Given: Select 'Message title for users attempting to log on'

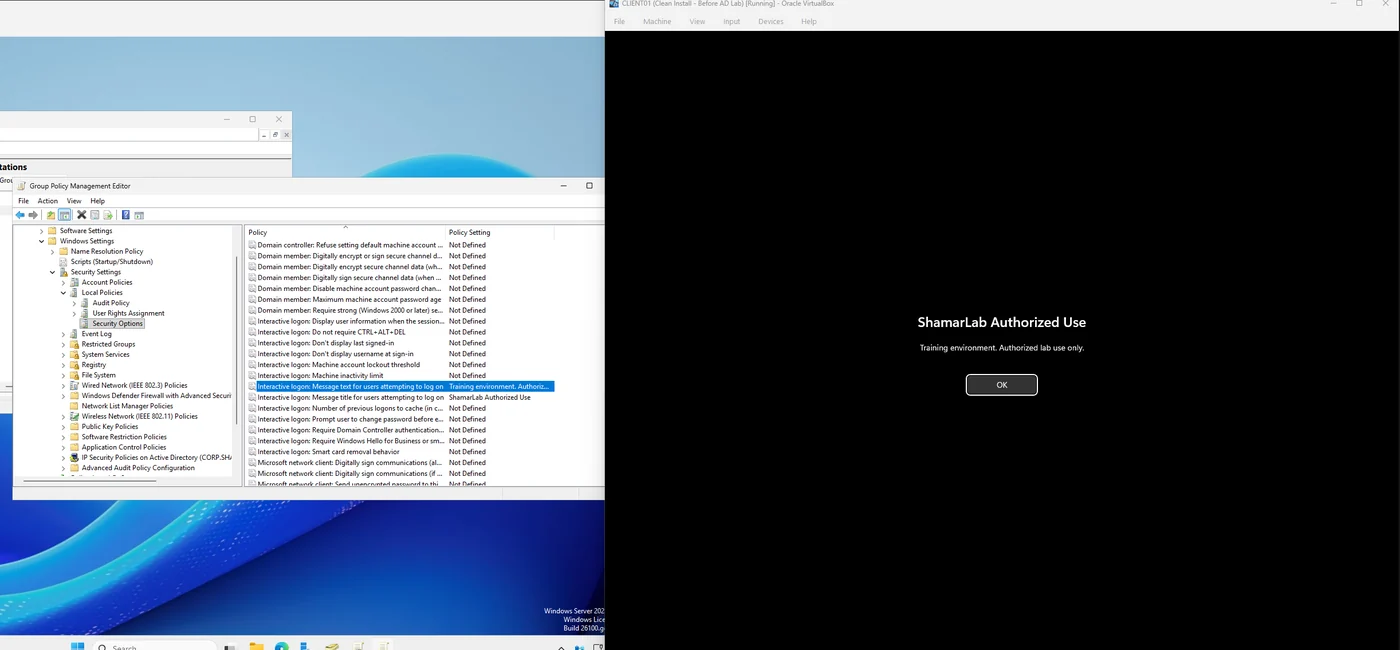Looking at the screenshot, I should [x=350, y=397].
